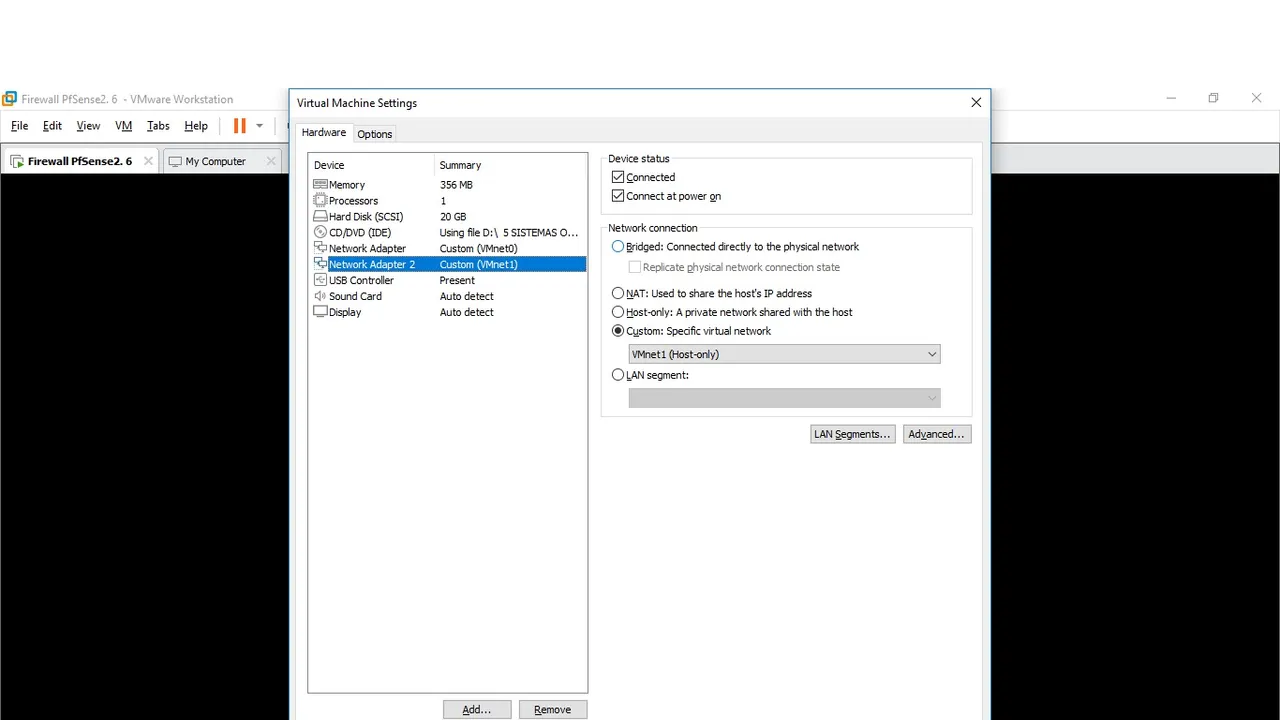Click the USB Controller icon

point(320,280)
